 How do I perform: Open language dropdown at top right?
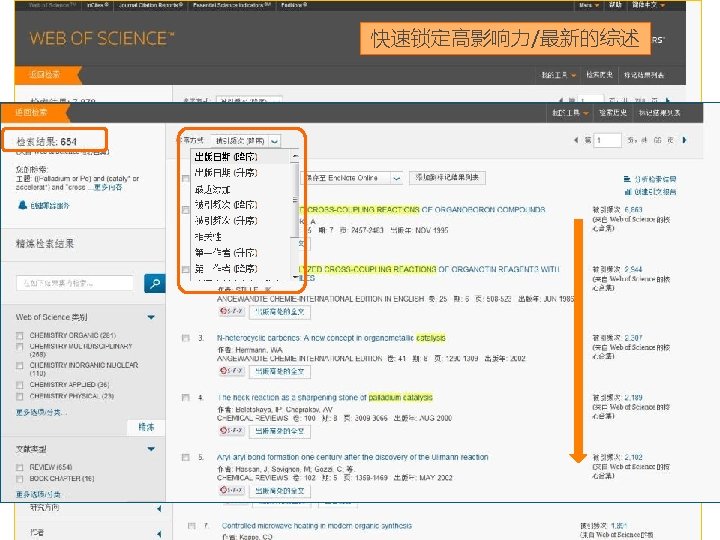(x=649, y=5)
